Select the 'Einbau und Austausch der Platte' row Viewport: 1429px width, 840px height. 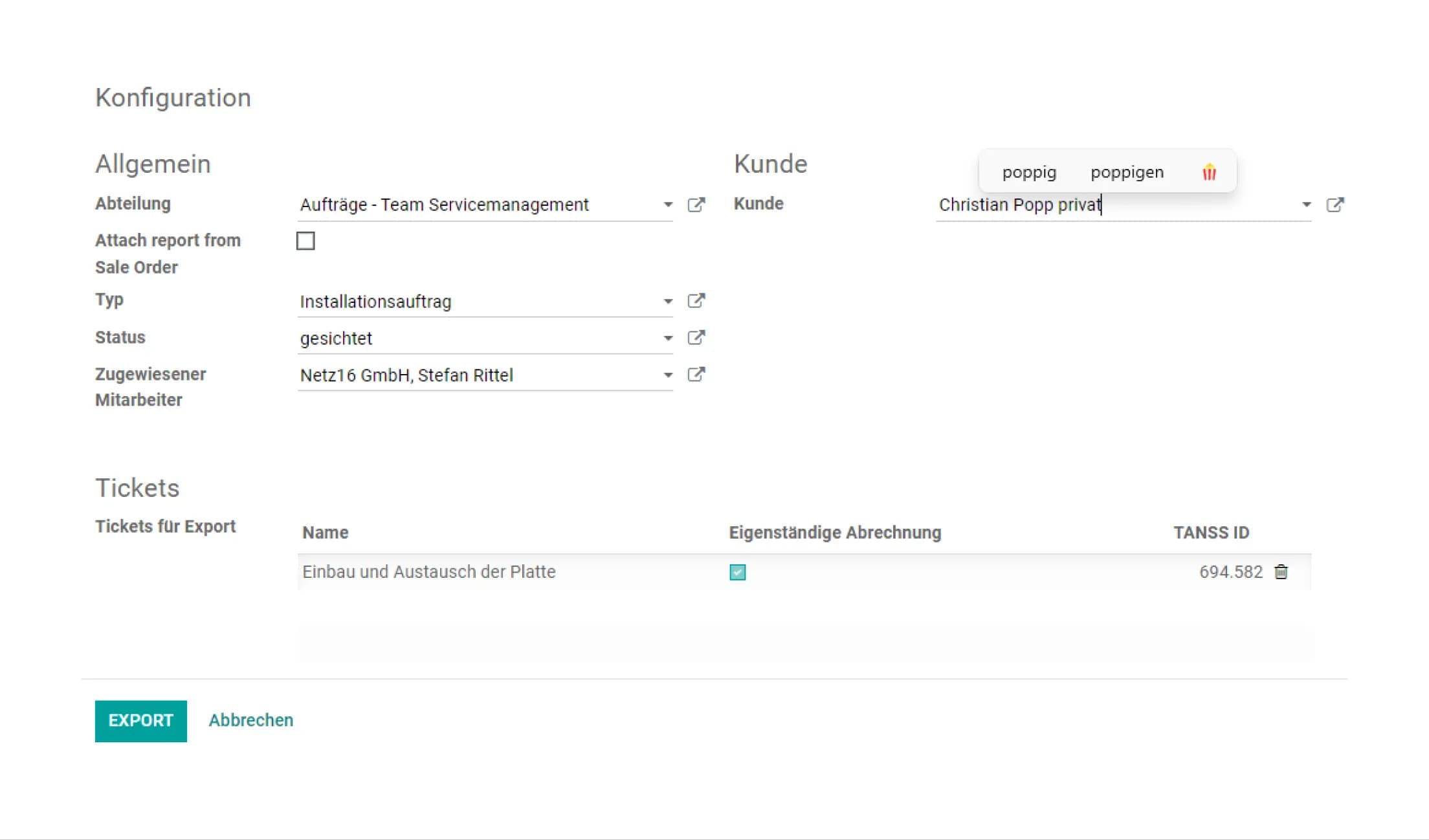pyautogui.click(x=428, y=572)
